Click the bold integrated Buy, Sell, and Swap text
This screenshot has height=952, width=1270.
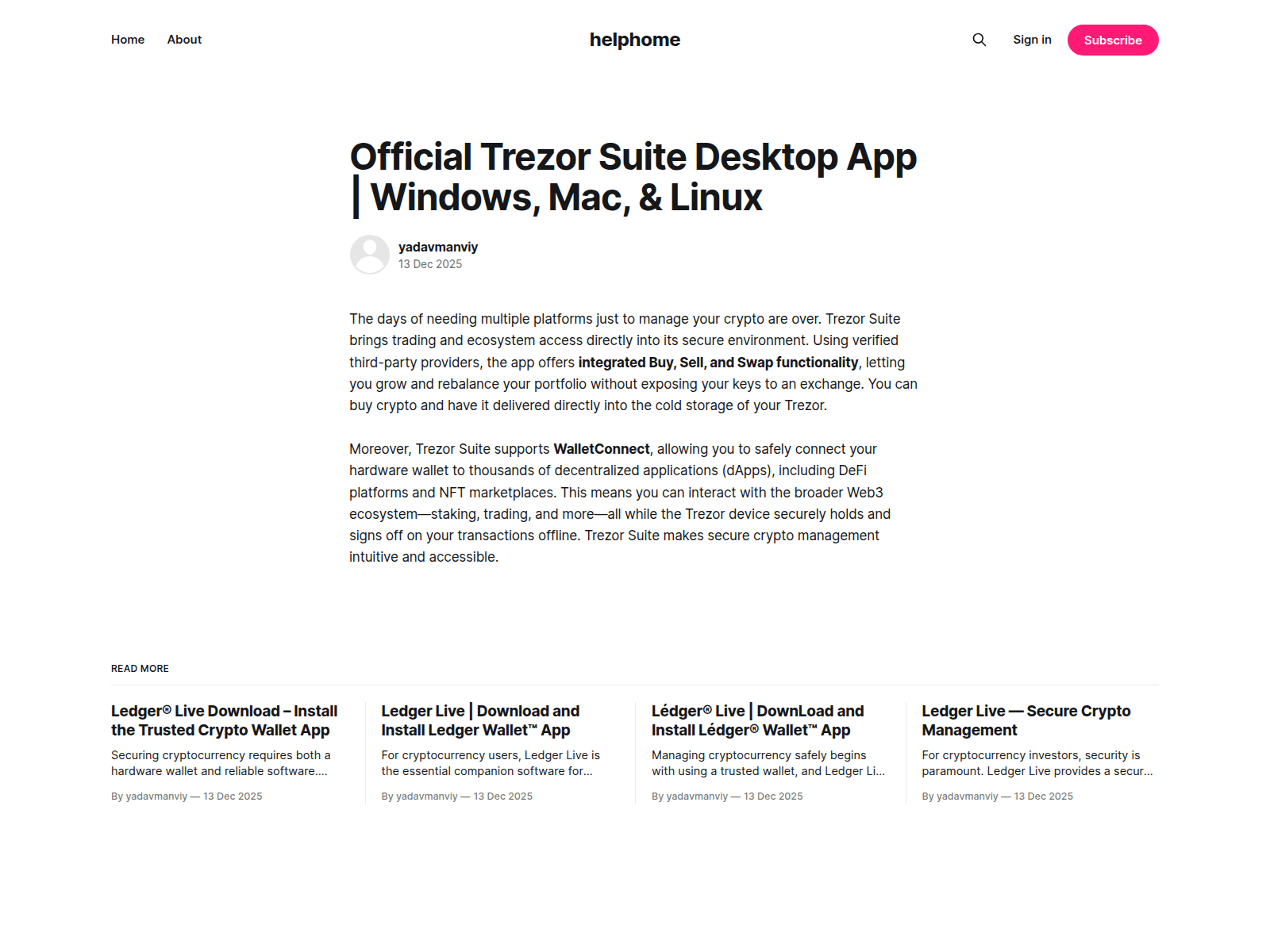coord(718,363)
